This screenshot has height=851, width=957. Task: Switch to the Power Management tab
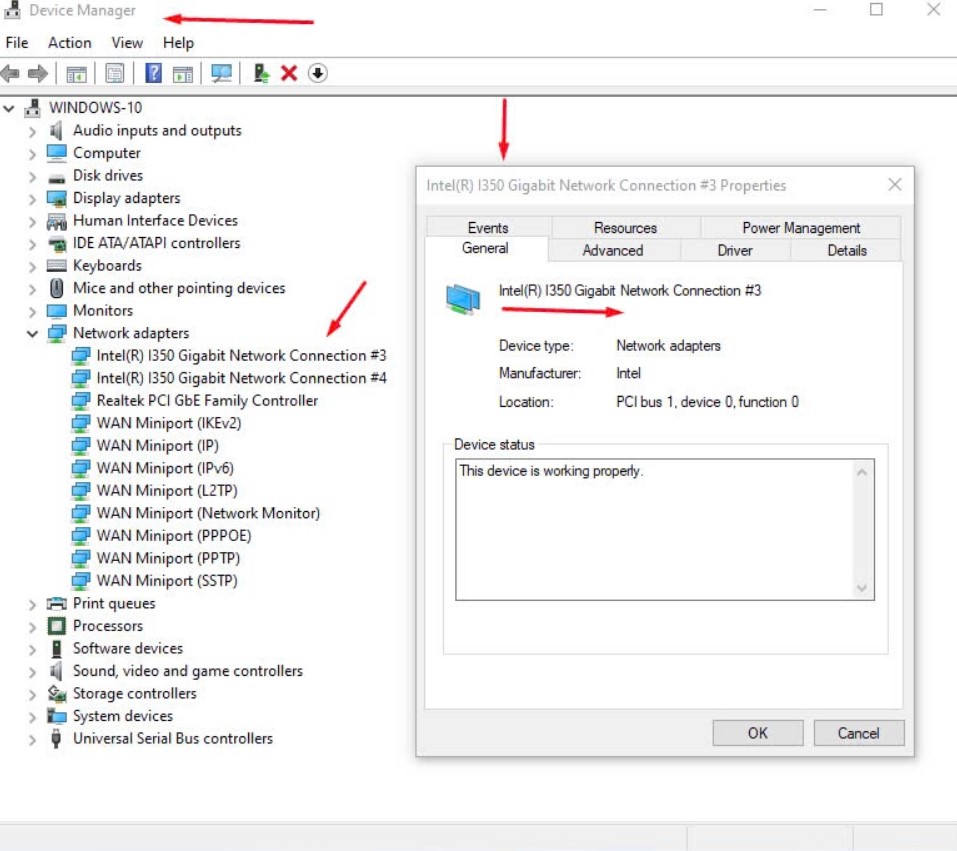pos(801,227)
